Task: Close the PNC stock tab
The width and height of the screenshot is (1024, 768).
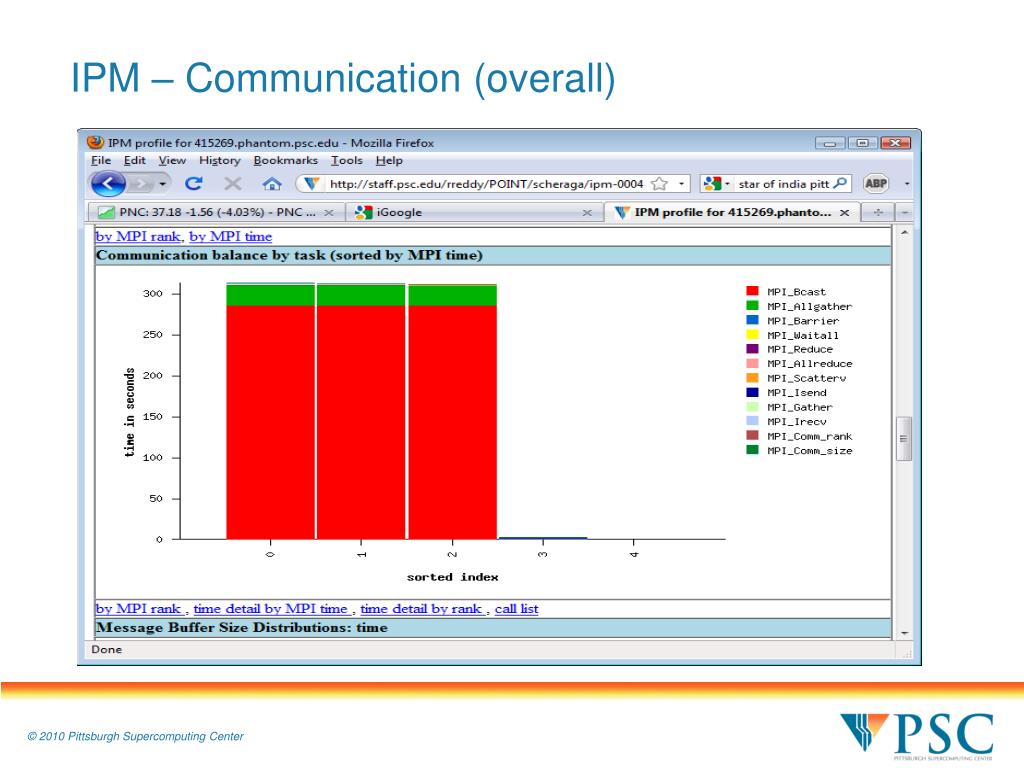Action: [329, 213]
